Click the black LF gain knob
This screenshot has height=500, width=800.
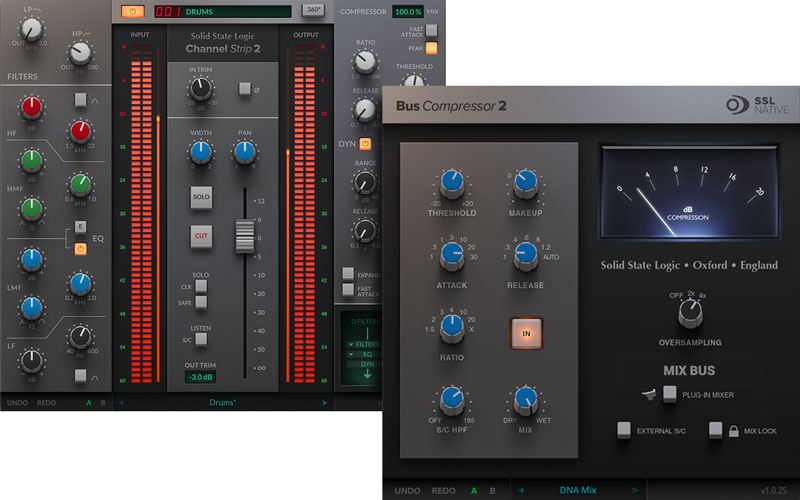(32, 360)
